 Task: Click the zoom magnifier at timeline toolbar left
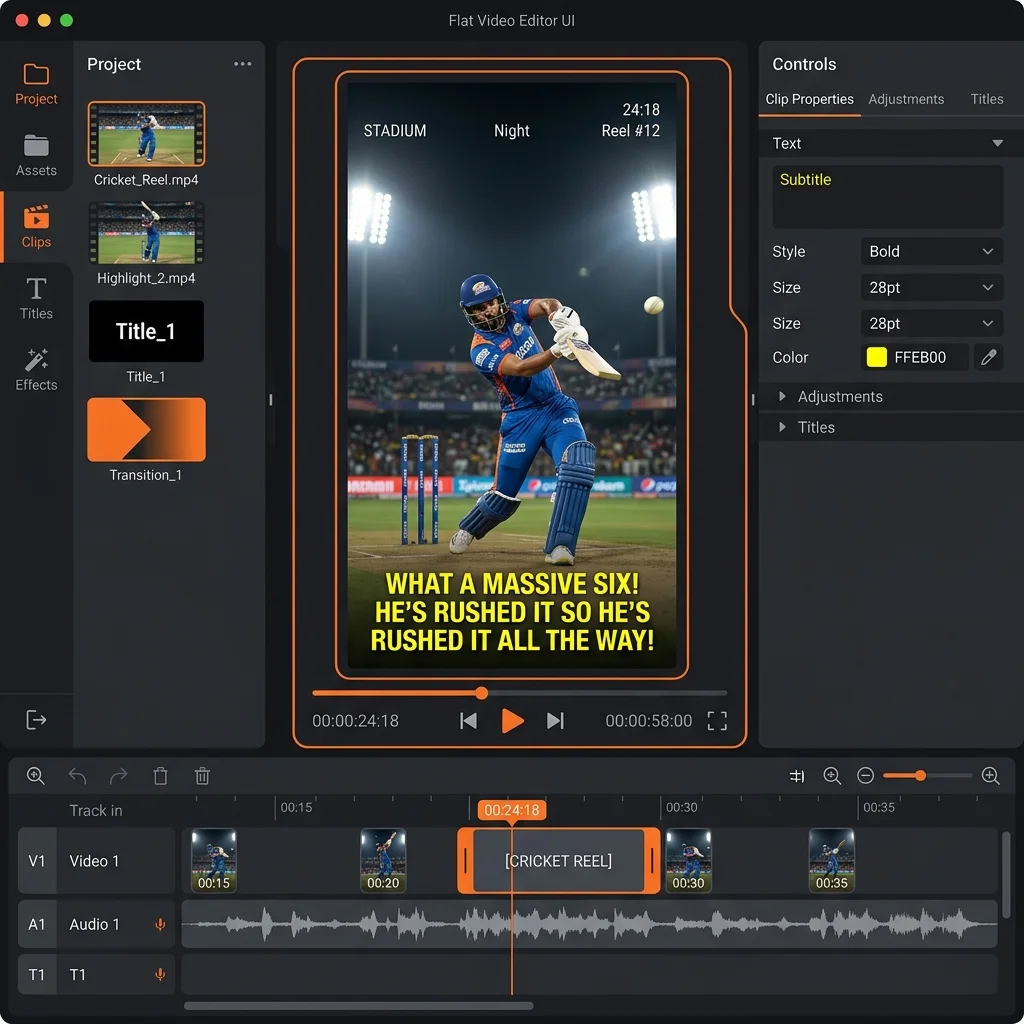(x=35, y=776)
